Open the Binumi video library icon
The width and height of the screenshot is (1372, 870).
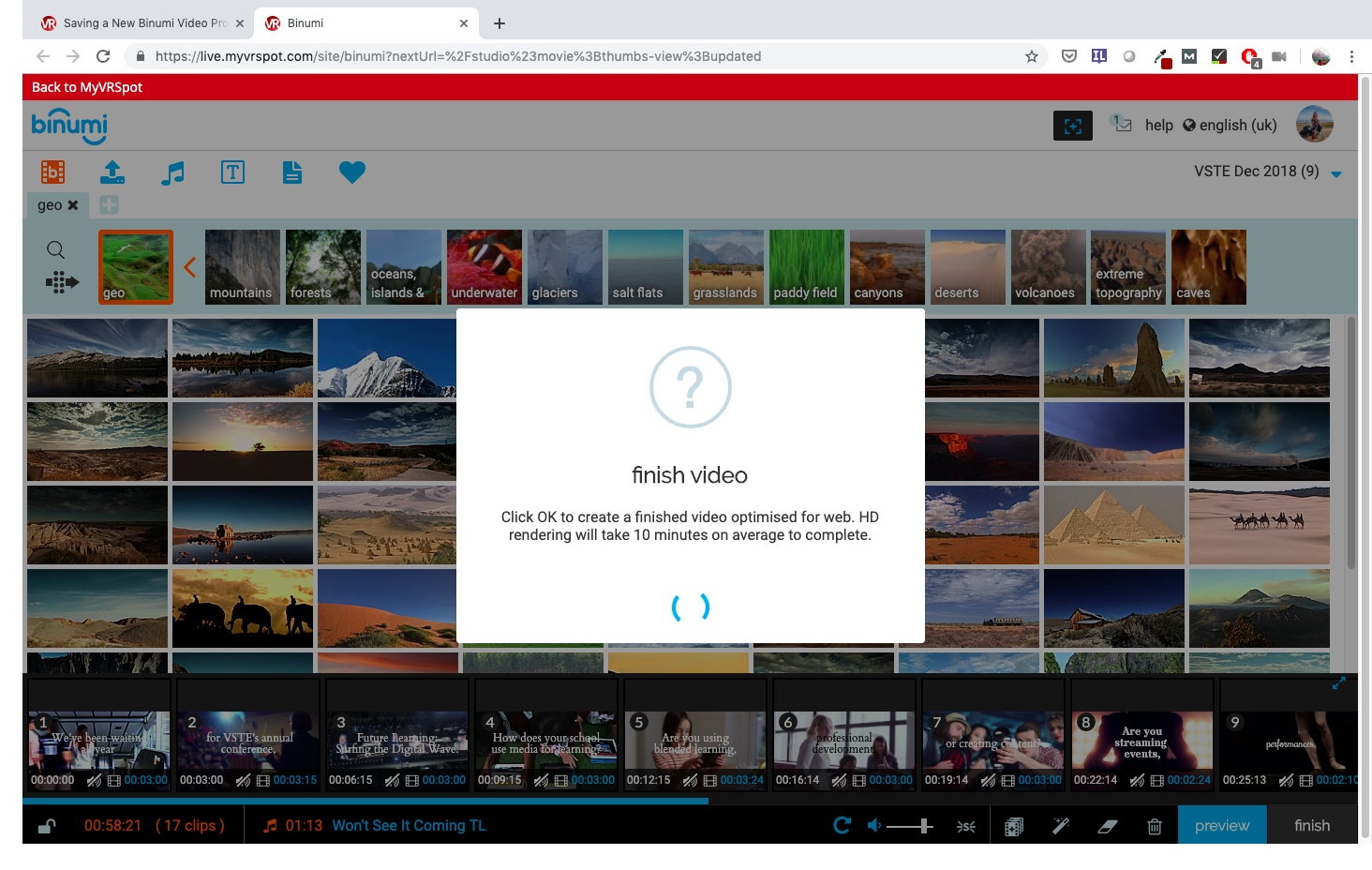coord(52,172)
